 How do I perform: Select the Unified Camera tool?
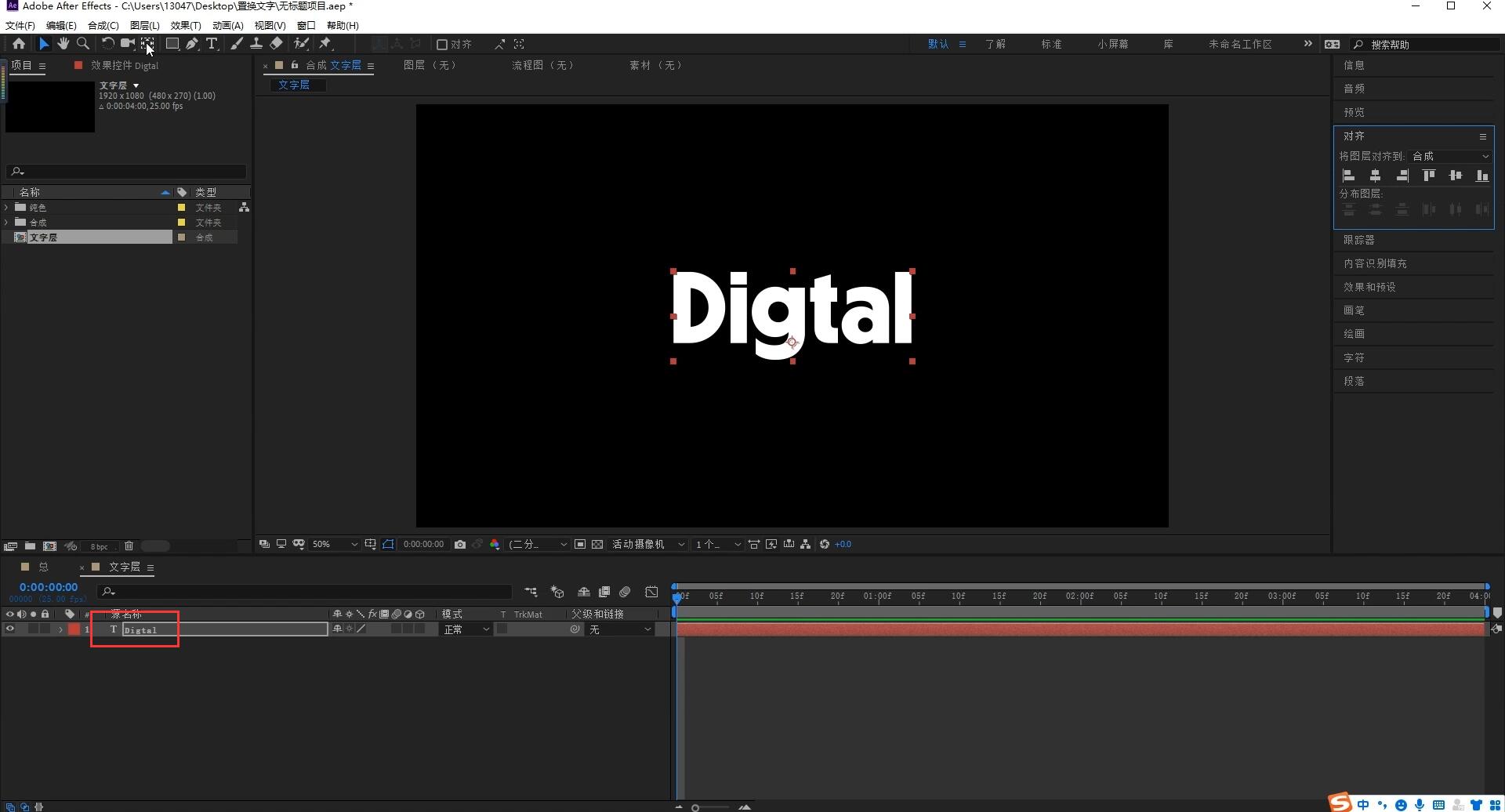(x=127, y=44)
